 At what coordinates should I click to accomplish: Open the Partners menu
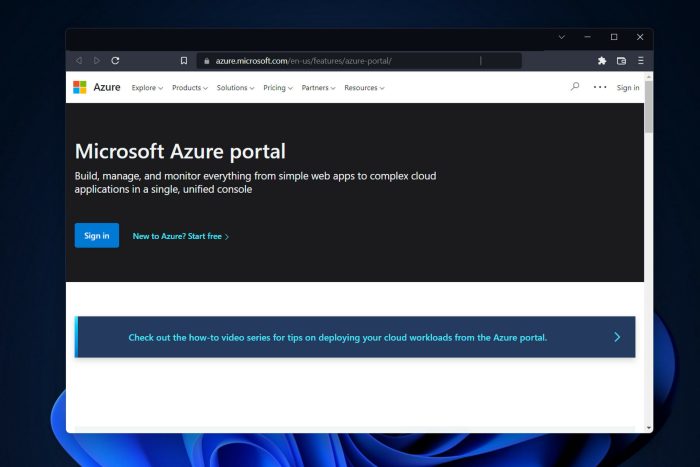pyautogui.click(x=318, y=88)
